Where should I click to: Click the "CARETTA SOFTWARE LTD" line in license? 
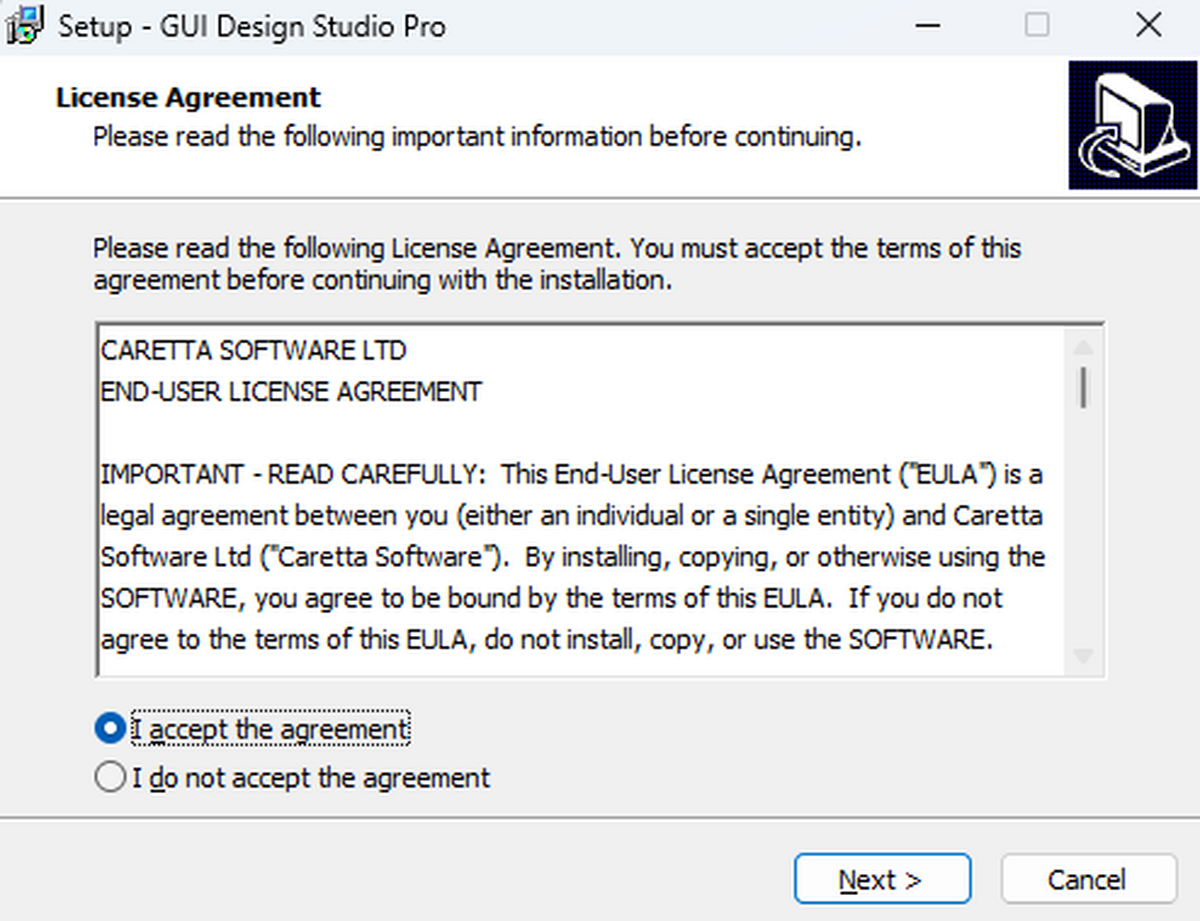[x=254, y=351]
